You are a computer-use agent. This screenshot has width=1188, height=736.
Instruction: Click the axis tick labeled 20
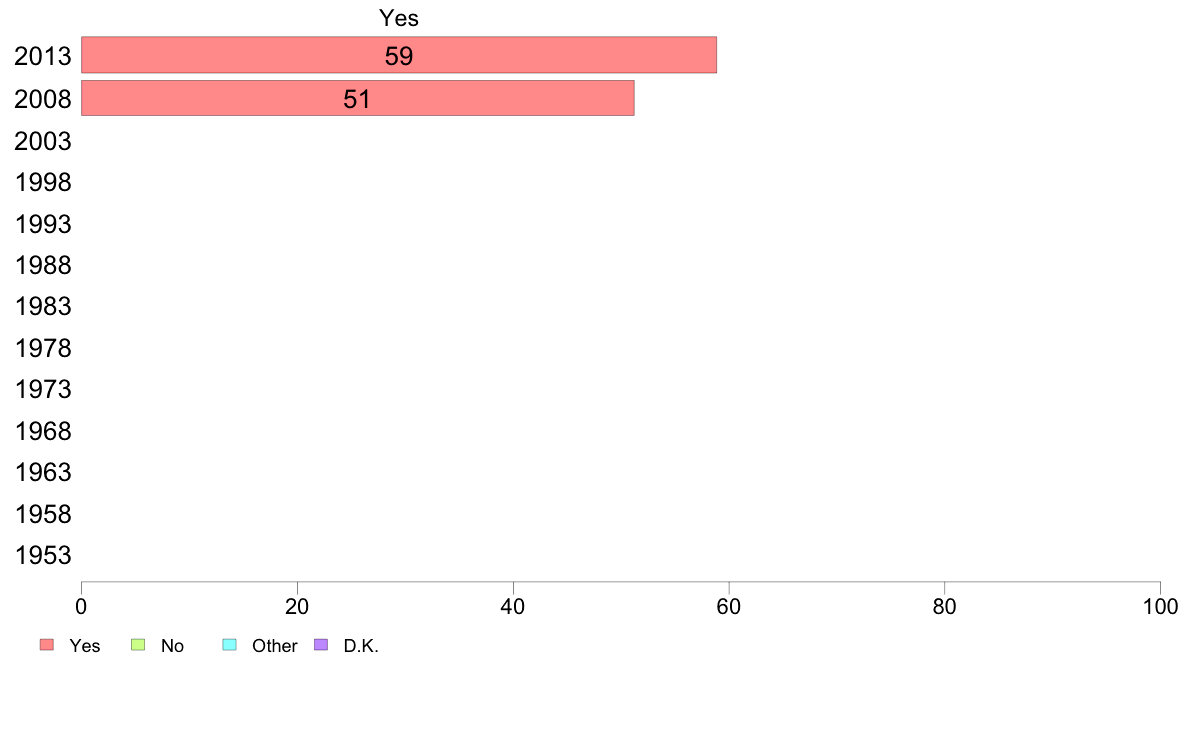297,606
